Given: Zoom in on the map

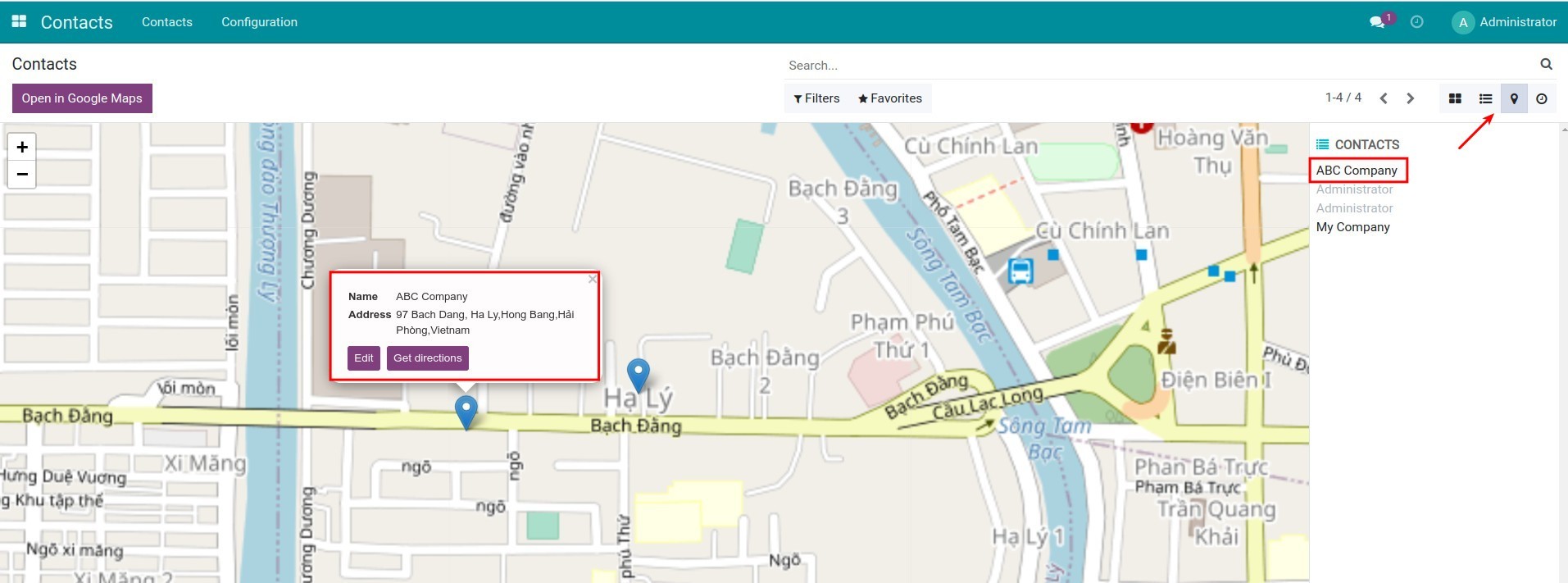Looking at the screenshot, I should coord(22,147).
